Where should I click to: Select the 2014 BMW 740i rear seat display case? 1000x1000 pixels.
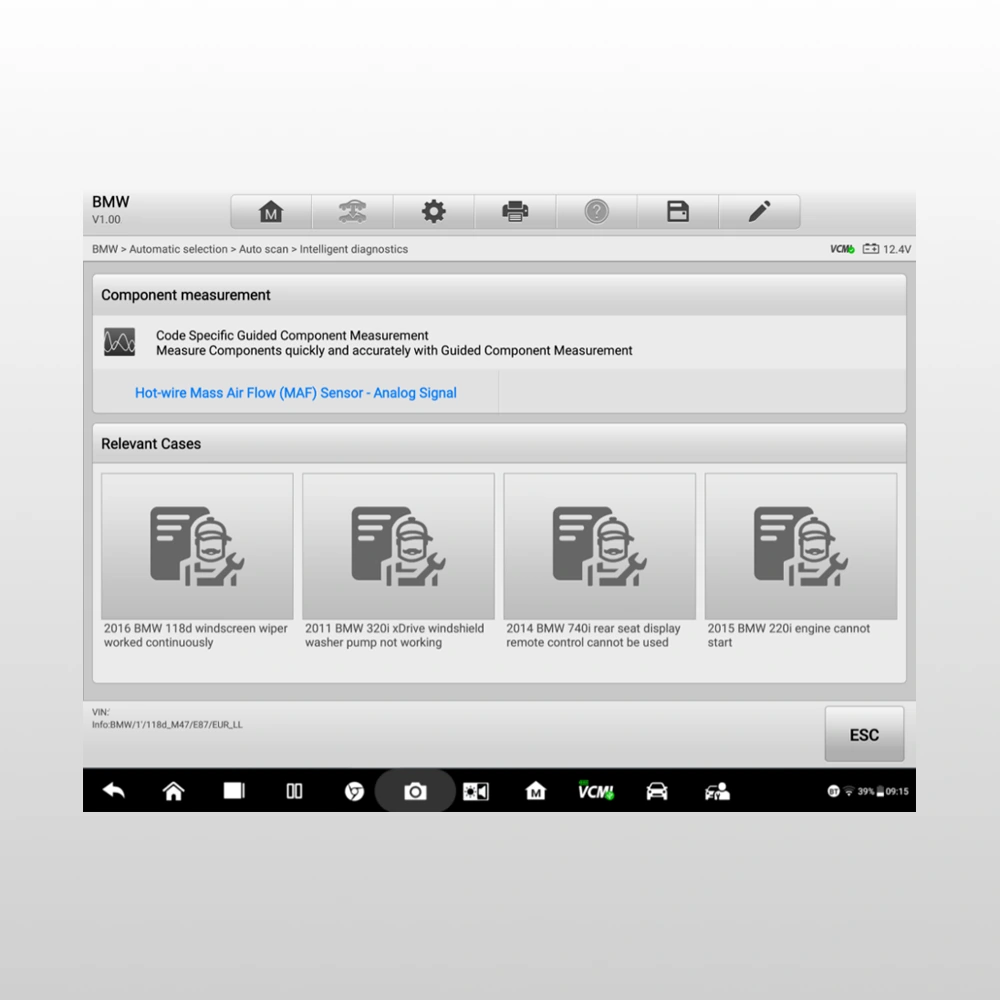point(599,560)
